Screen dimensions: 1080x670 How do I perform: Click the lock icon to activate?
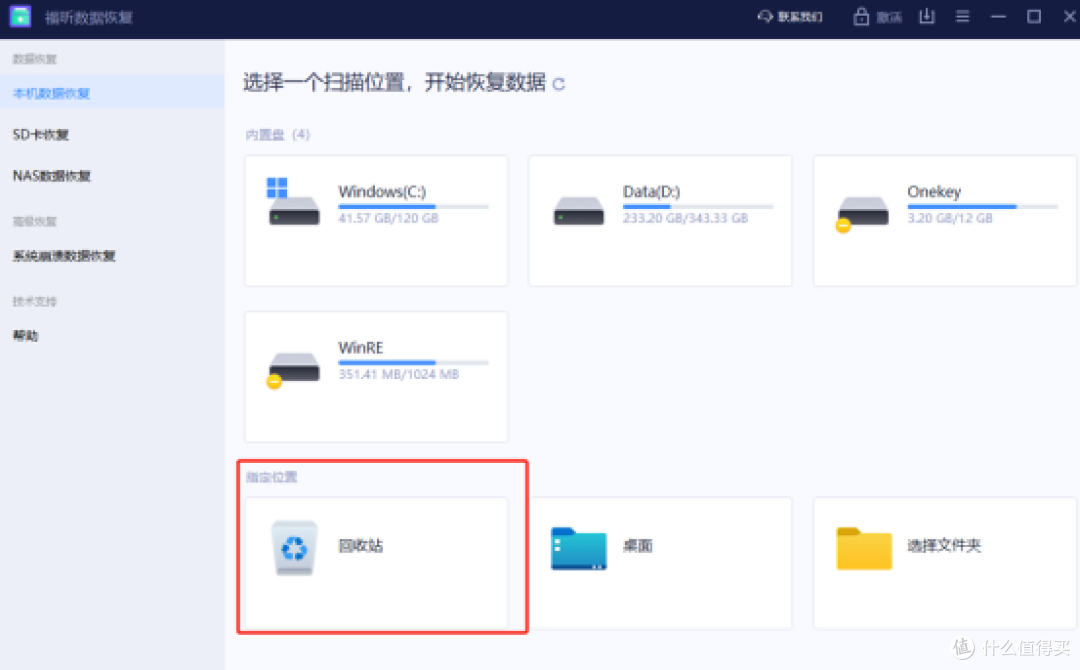861,17
